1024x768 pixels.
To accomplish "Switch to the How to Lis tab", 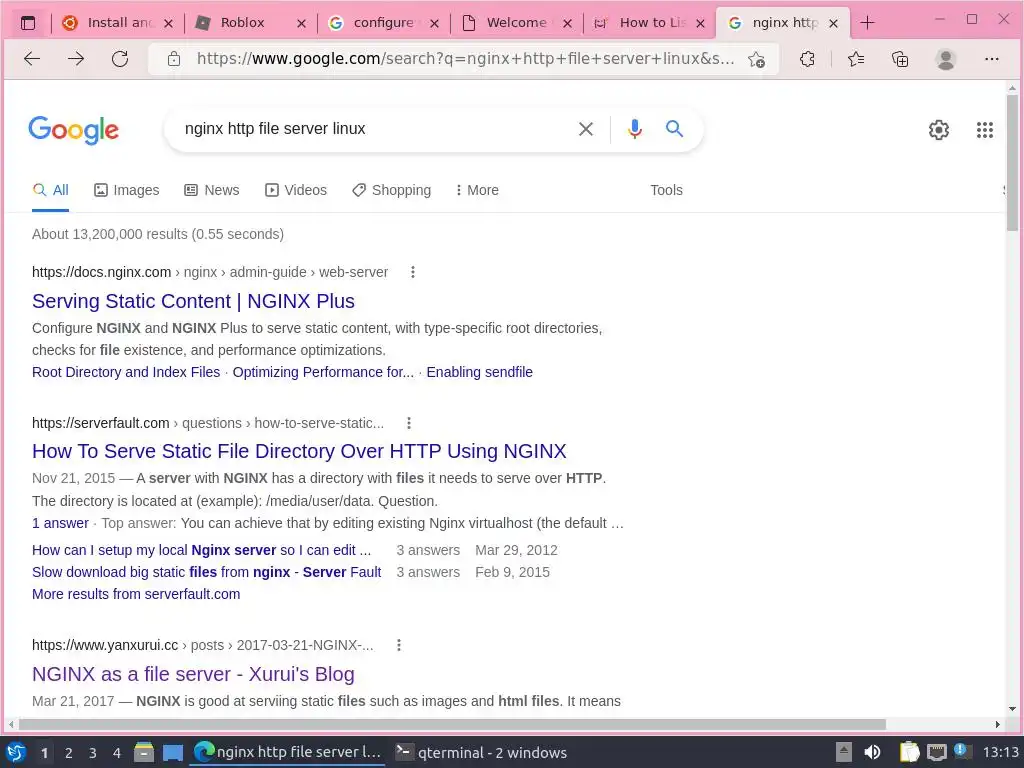I will tap(651, 23).
